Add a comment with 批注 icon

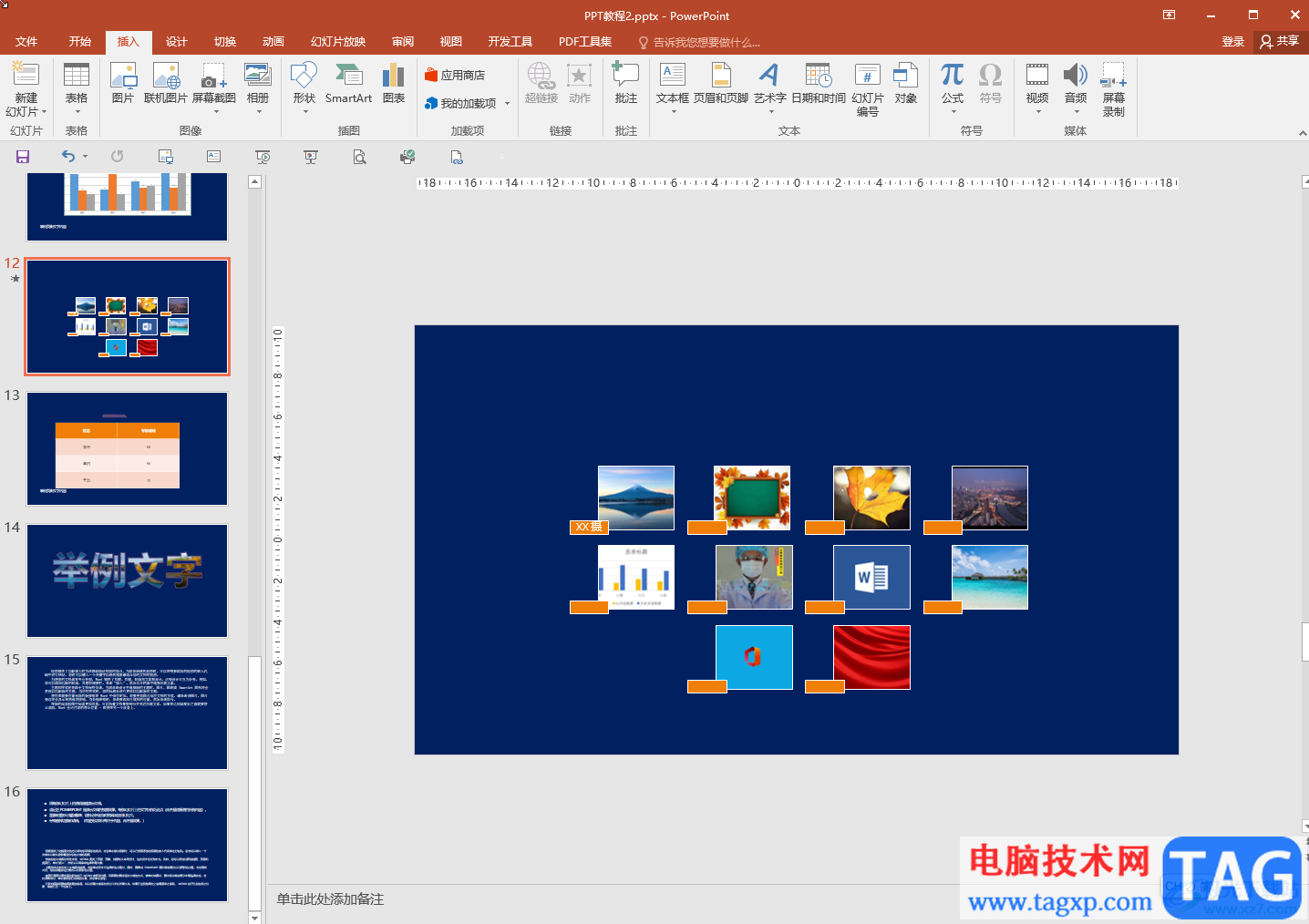click(626, 83)
